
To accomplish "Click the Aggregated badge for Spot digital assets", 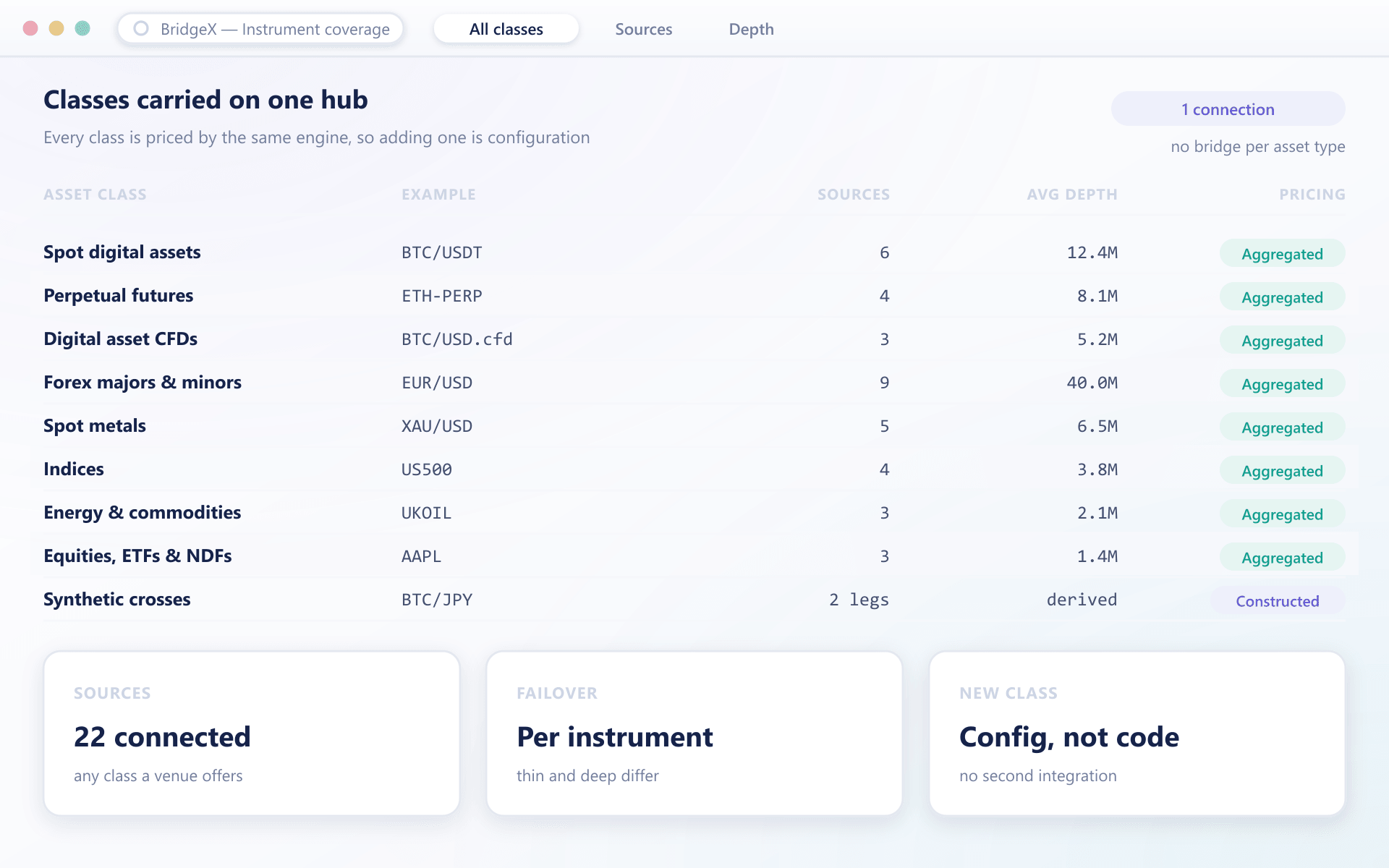I will (x=1282, y=253).
